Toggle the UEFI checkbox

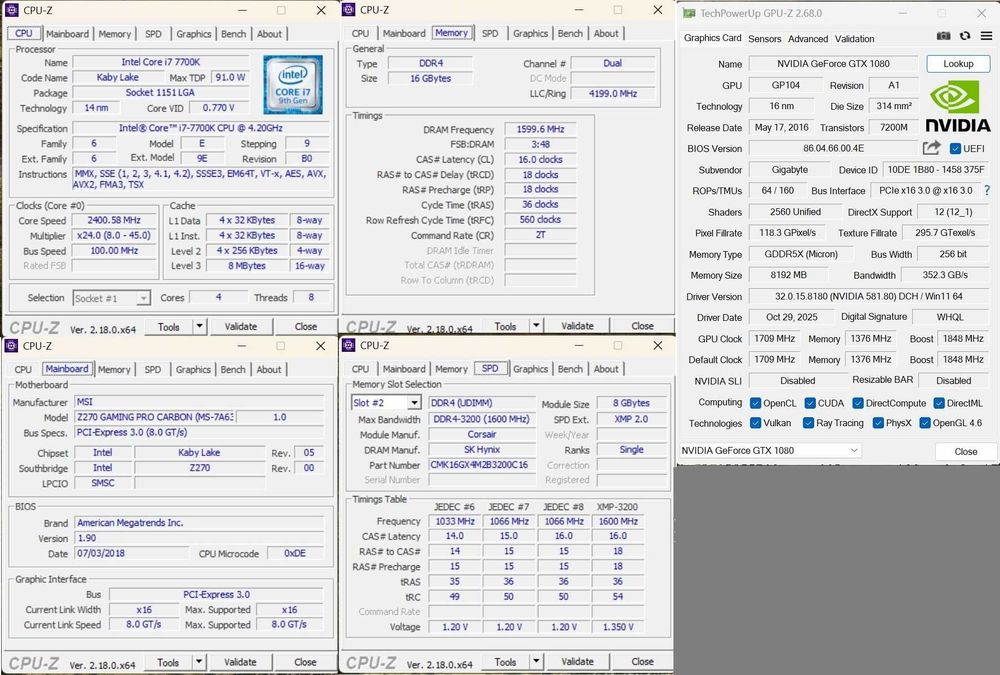click(955, 149)
